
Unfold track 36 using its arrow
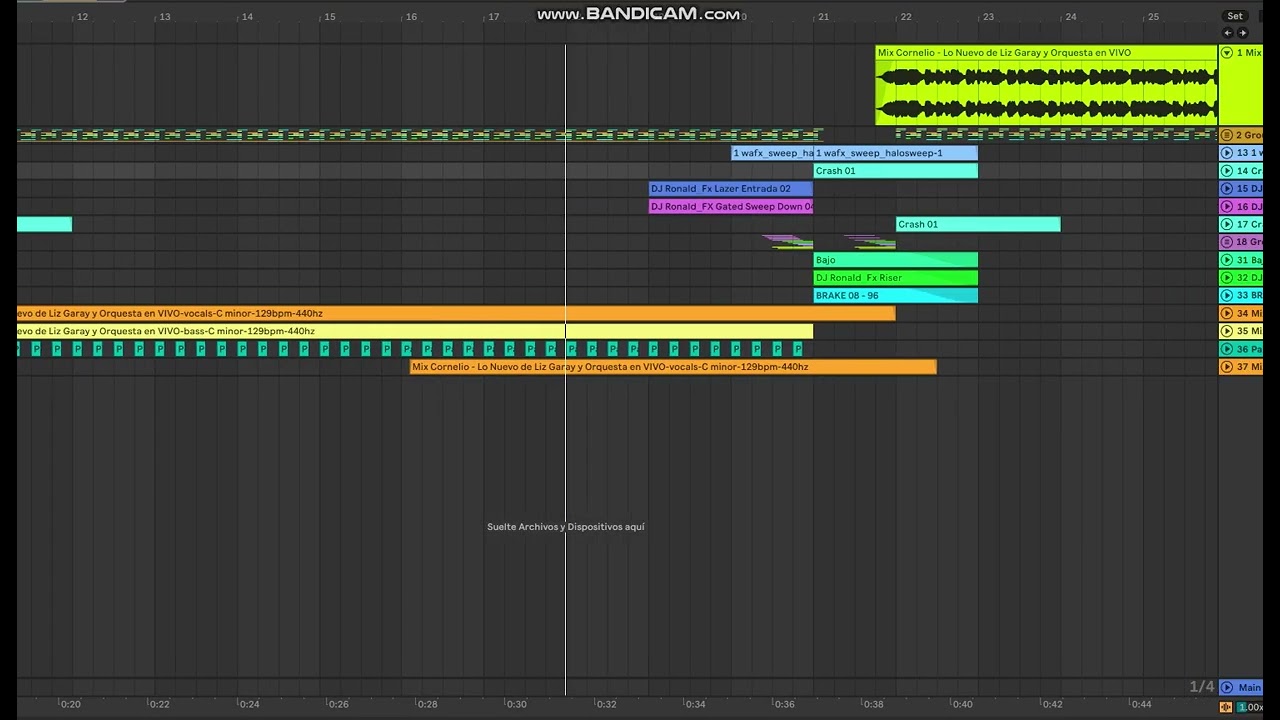pyautogui.click(x=1227, y=349)
